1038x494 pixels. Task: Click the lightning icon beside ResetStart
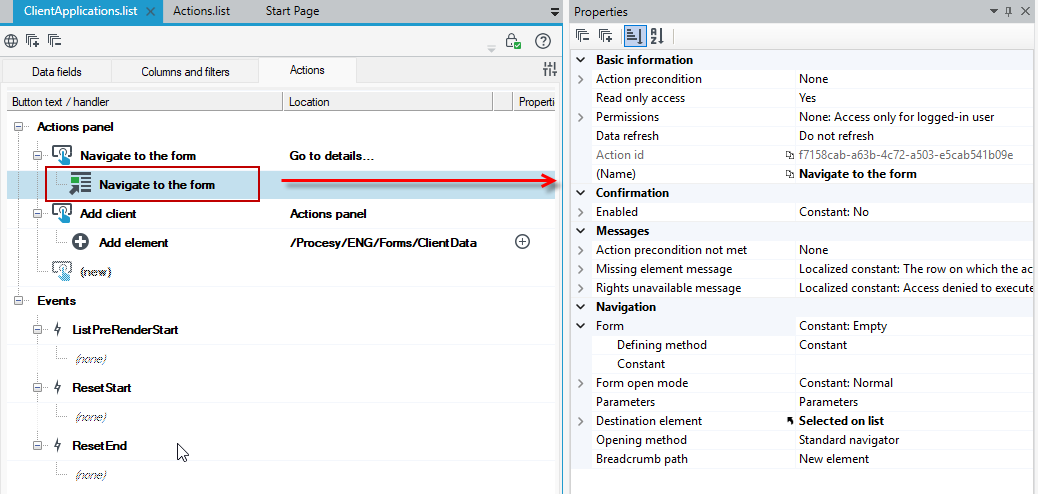pos(58,387)
